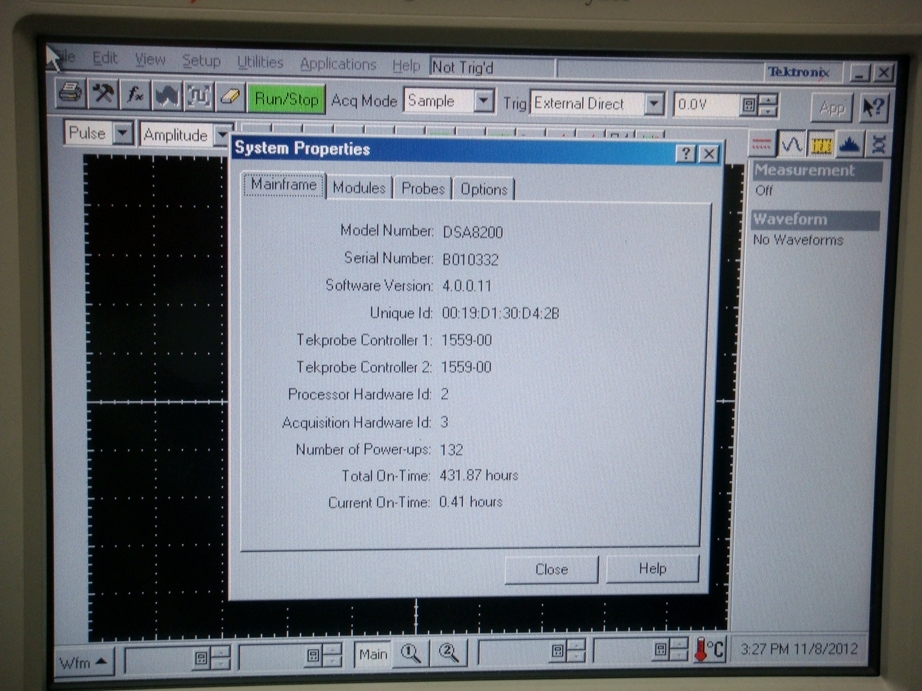This screenshot has width=922, height=691.
Task: Switch to the Options tab
Action: click(x=483, y=189)
